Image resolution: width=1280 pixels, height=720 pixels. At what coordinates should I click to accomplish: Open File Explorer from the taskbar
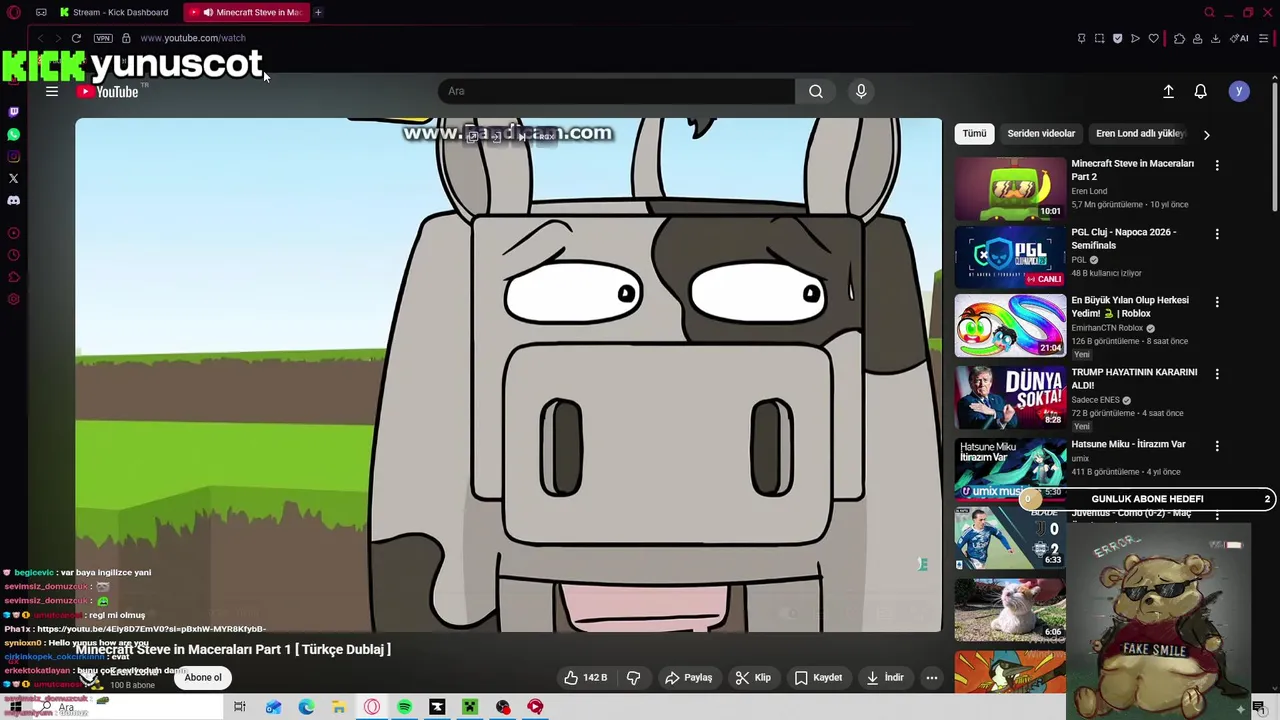click(339, 707)
